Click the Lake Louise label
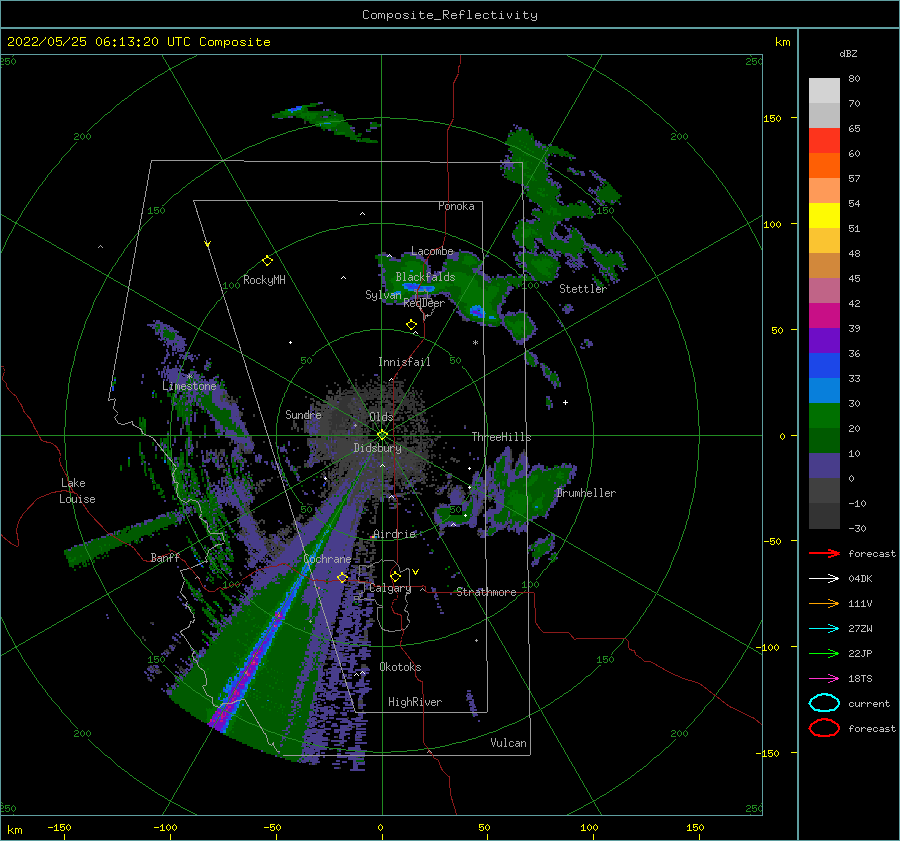Screen dimensions: 900x841 click(78, 491)
